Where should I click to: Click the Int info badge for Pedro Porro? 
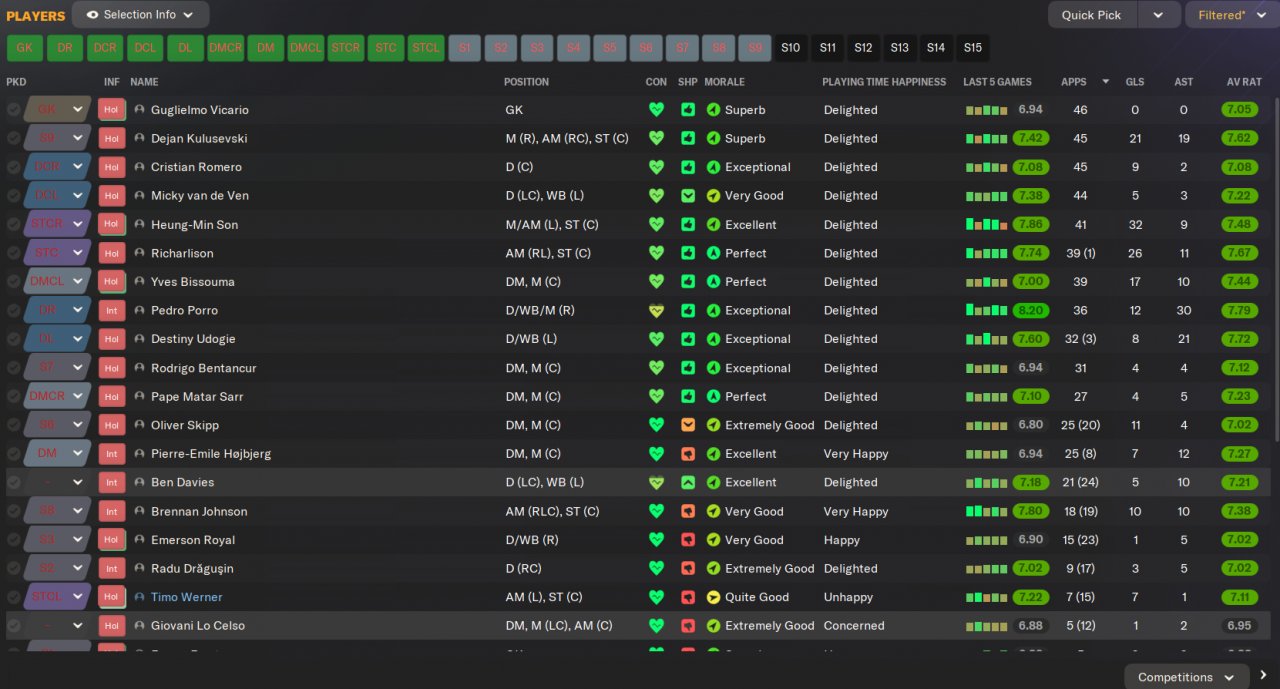click(x=111, y=311)
